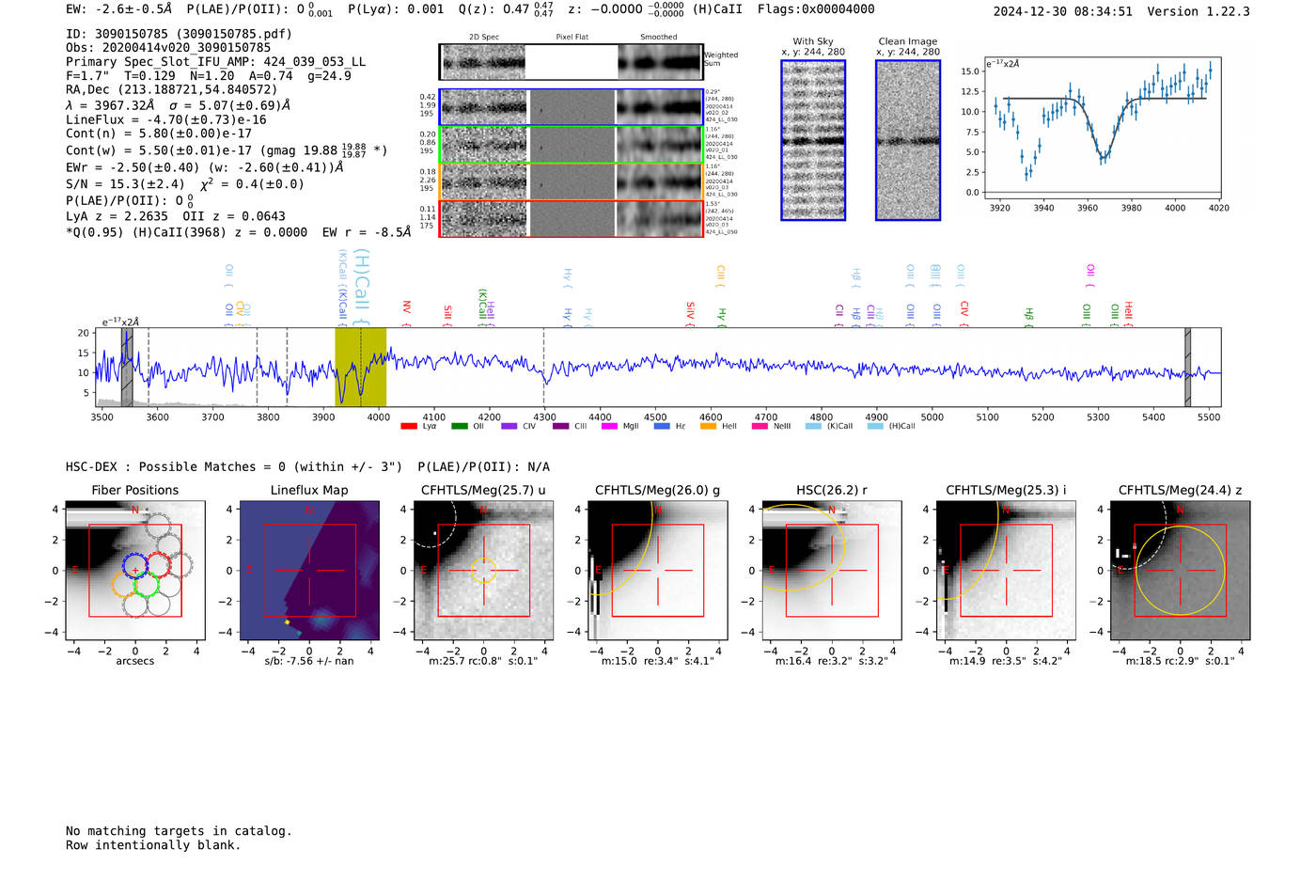Select the MgII magenta legend swatch
The width and height of the screenshot is (1316, 896).
click(609, 426)
